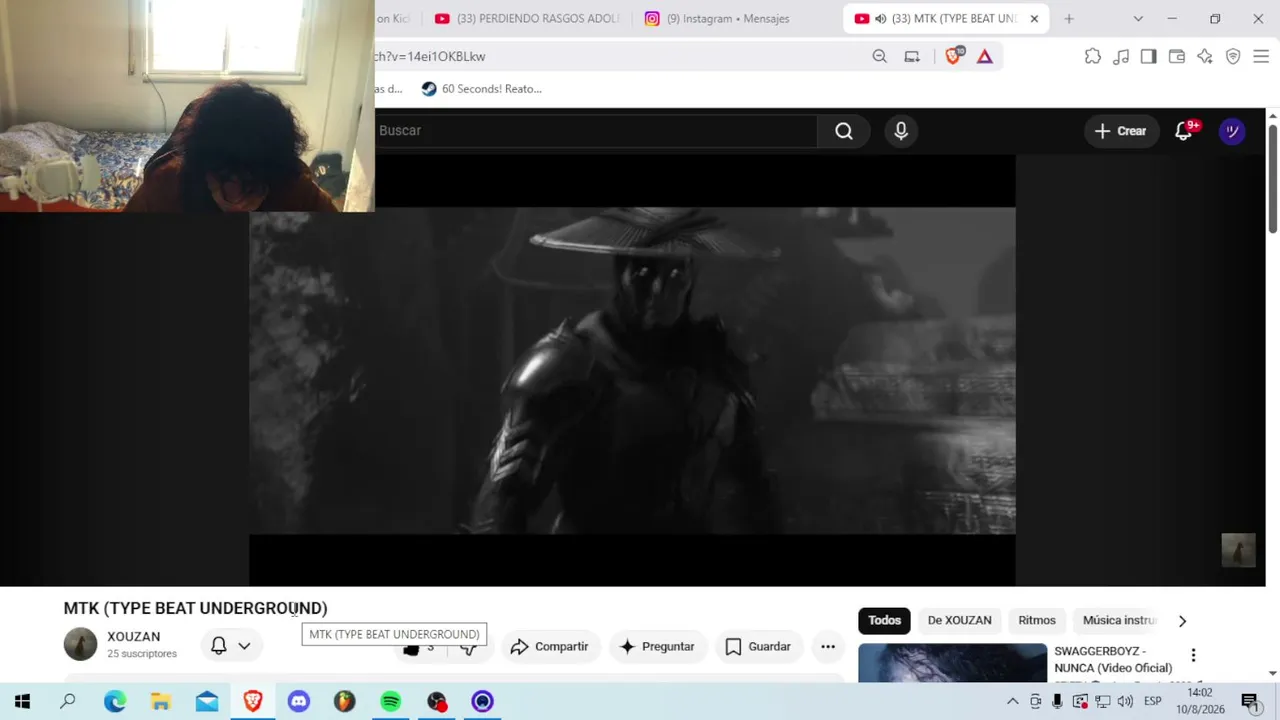Screen dimensions: 1280x720
Task: Click the YouTube Buscar search field
Action: (596, 131)
